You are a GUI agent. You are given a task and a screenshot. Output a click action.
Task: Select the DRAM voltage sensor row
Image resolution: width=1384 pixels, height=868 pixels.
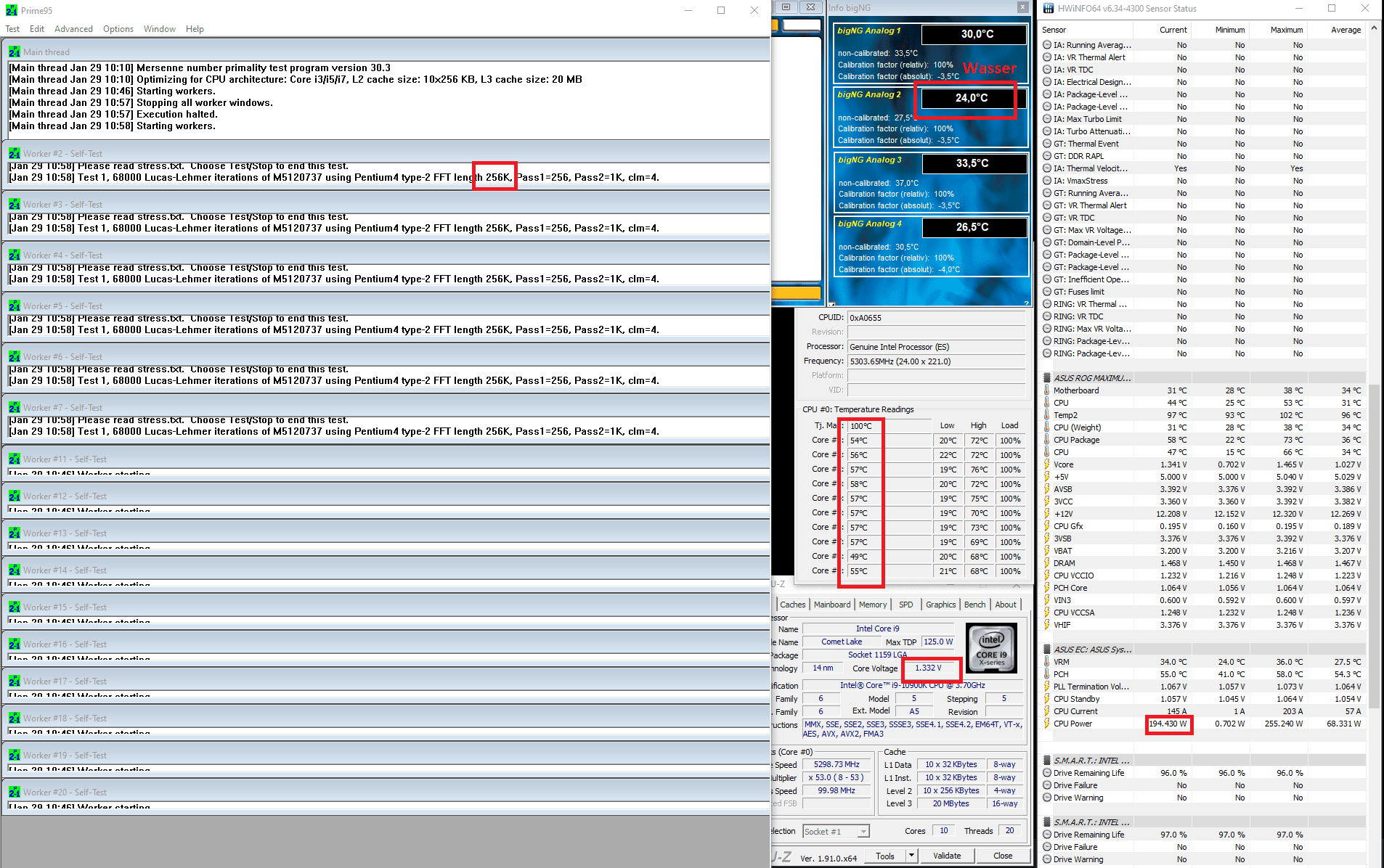[1203, 563]
